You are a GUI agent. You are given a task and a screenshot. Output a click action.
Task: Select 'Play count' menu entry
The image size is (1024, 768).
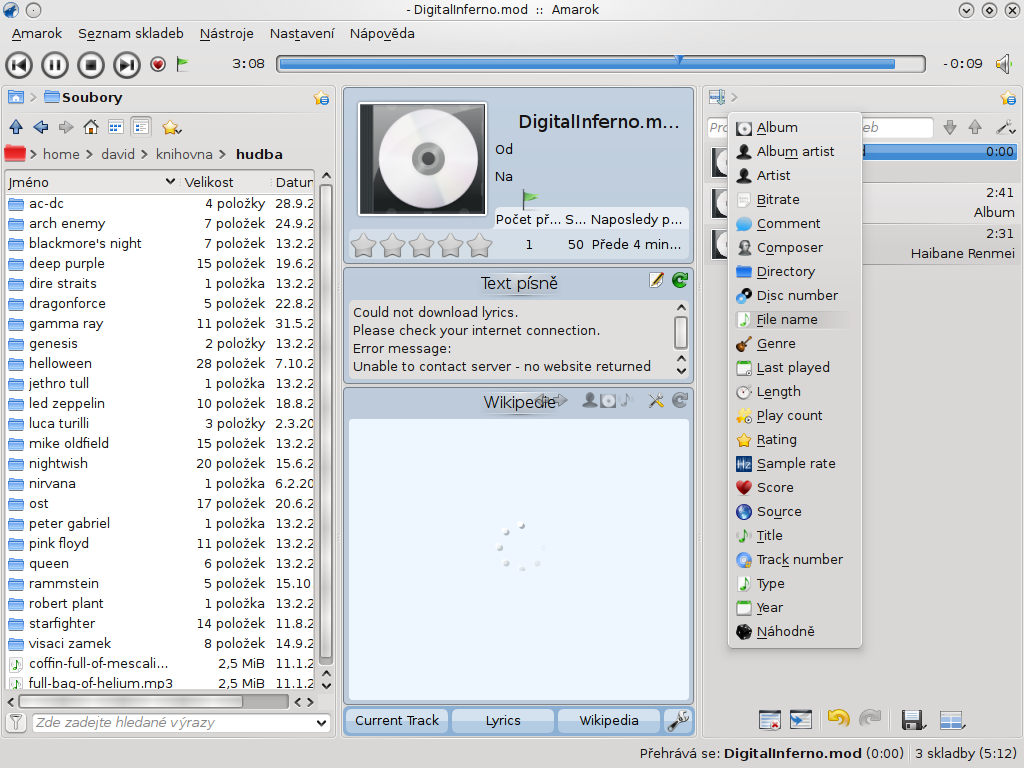pos(795,415)
